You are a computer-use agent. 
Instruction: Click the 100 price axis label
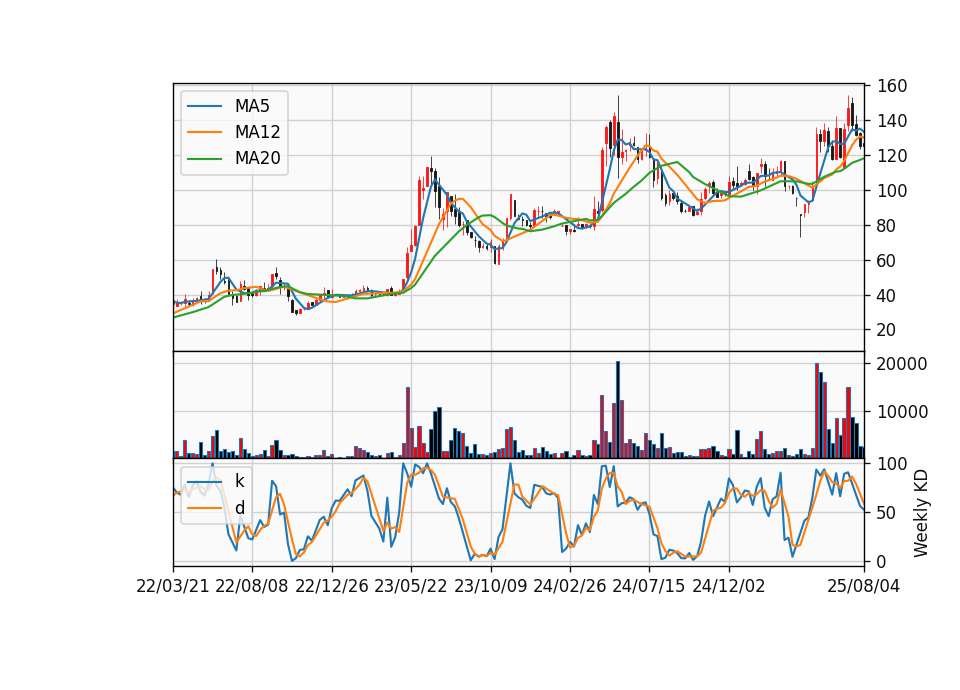[x=892, y=190]
